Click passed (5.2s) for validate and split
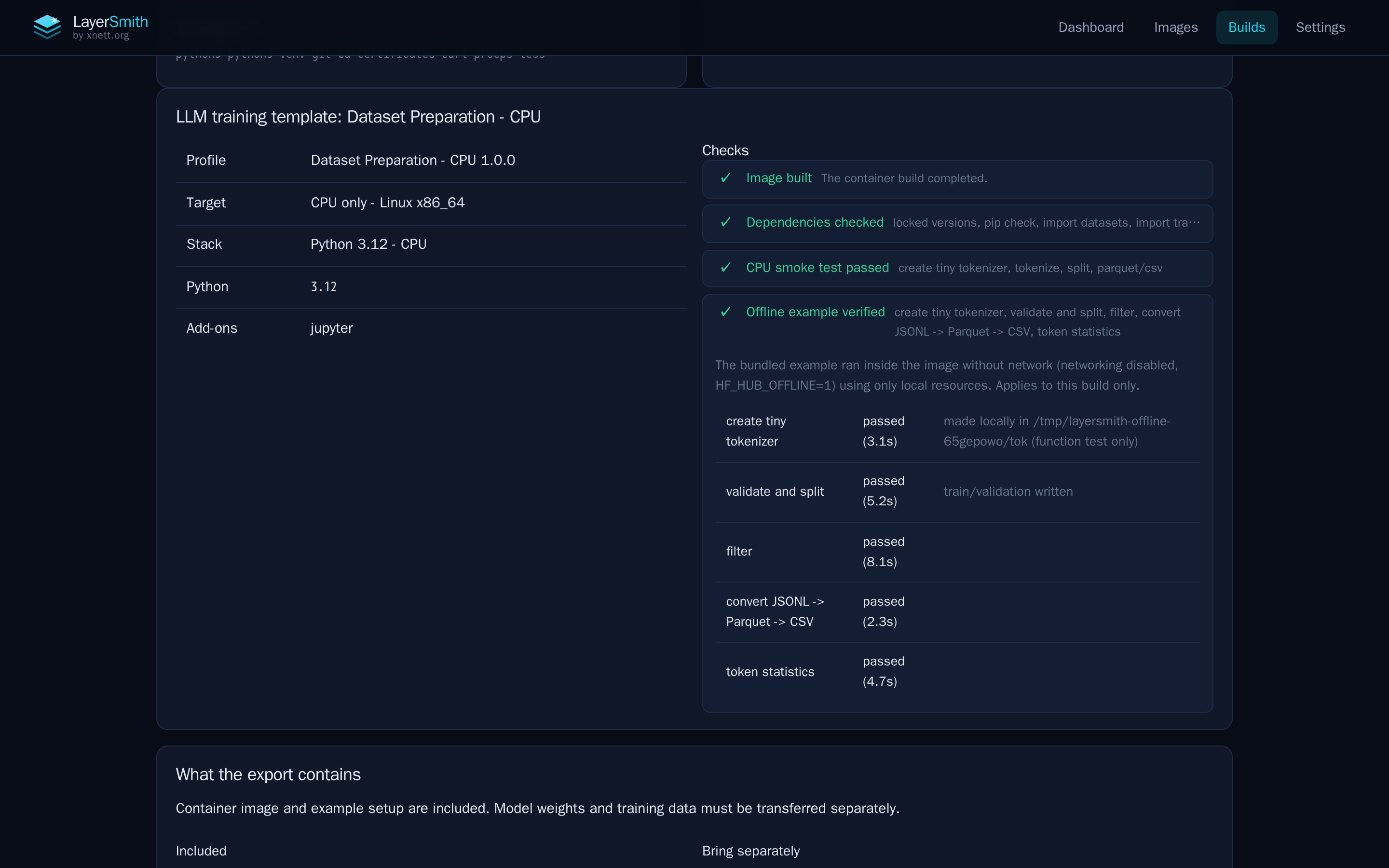The image size is (1389, 868). (884, 491)
